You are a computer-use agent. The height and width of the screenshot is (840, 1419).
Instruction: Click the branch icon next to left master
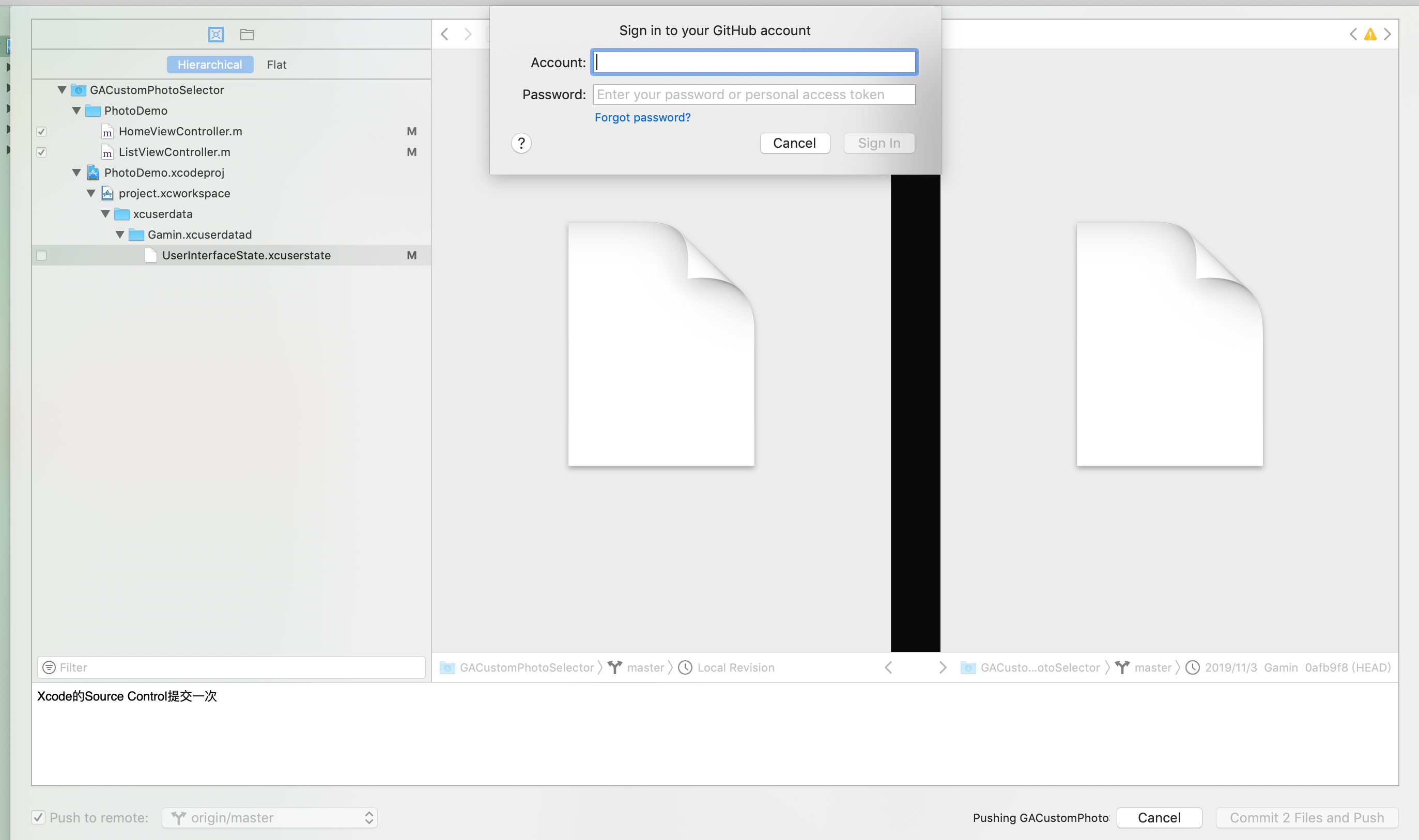(x=615, y=667)
